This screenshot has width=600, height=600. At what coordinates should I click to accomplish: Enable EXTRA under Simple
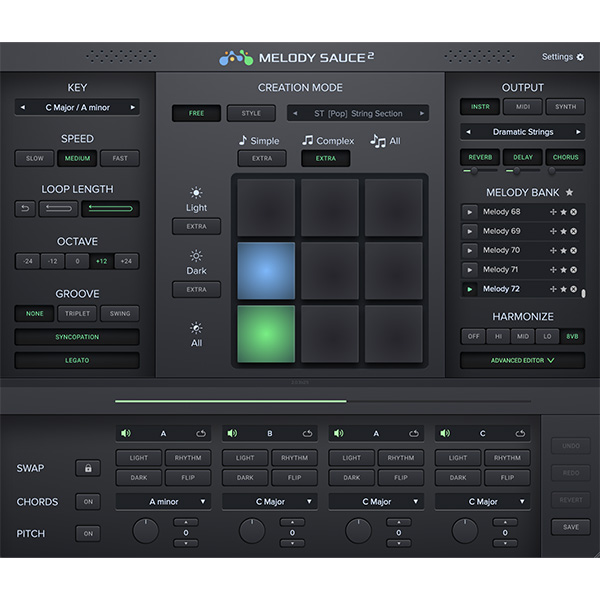point(262,158)
